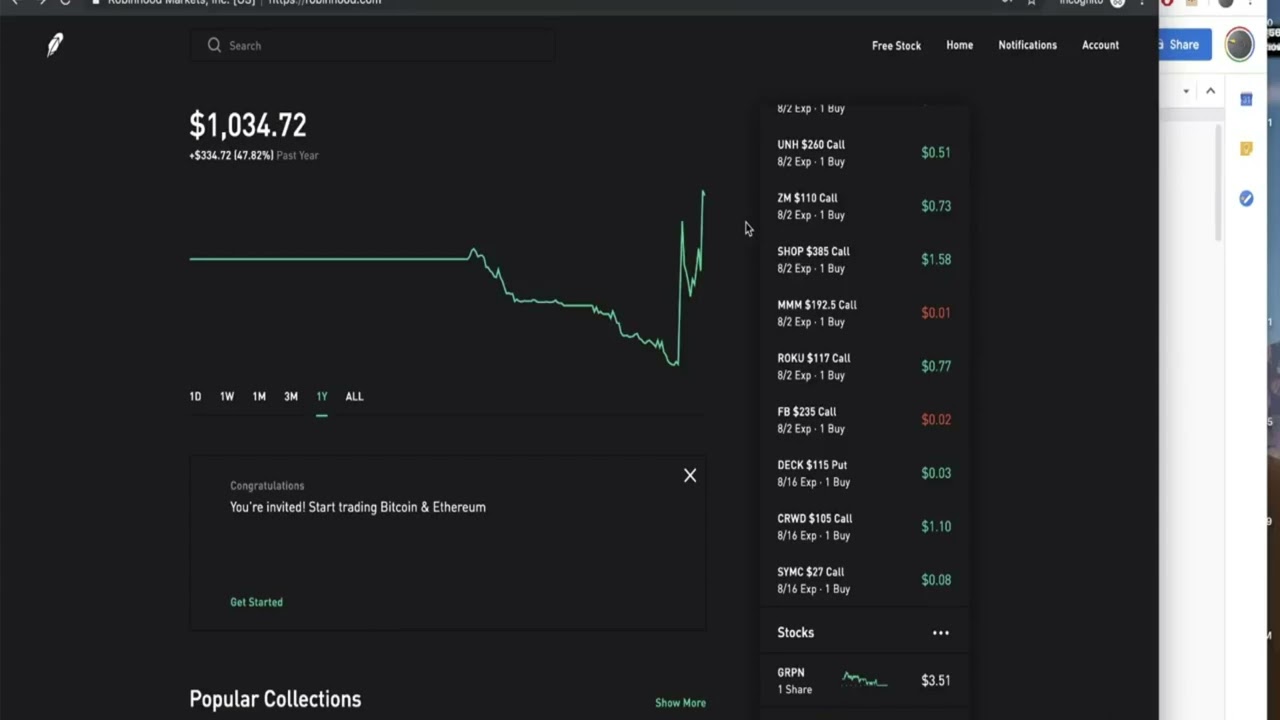Screen dimensions: 1280x720
Task: Select the 1W chart range
Action: click(227, 396)
